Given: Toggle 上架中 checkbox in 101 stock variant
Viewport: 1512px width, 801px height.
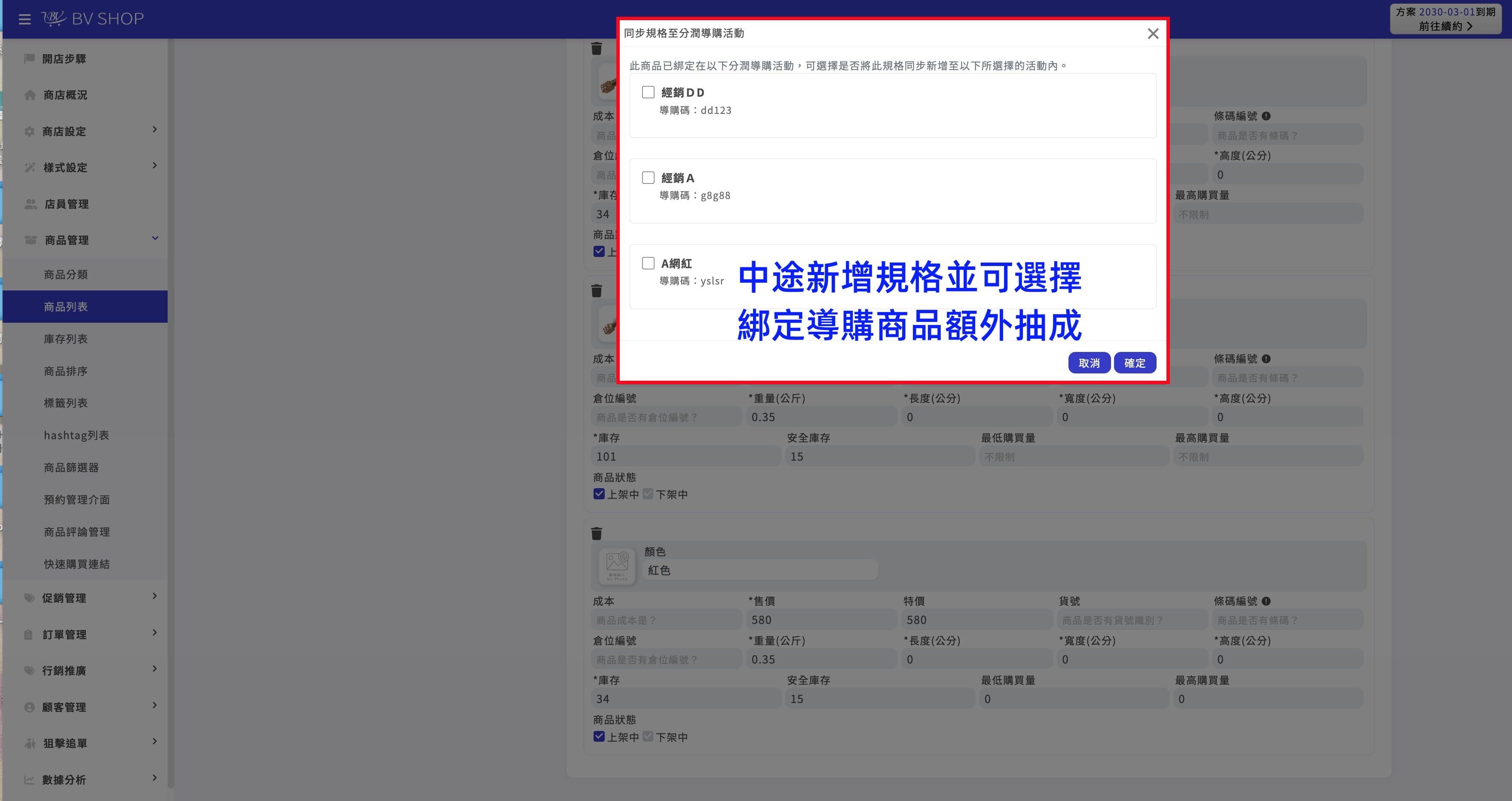Looking at the screenshot, I should pos(599,494).
